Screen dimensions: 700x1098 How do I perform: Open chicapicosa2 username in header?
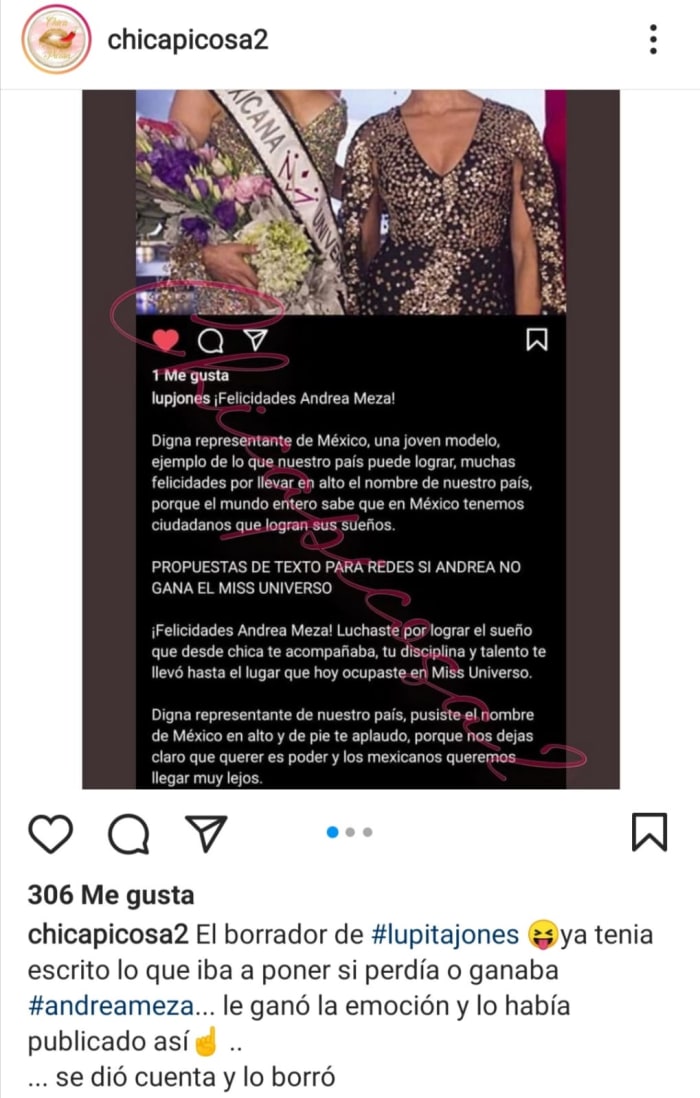[x=188, y=39]
